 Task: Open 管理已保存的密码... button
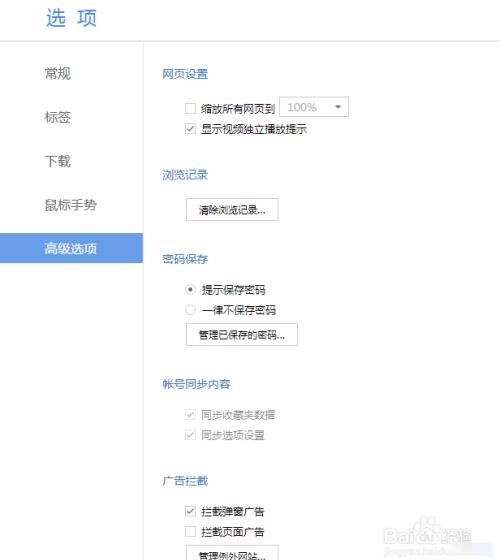click(x=241, y=334)
